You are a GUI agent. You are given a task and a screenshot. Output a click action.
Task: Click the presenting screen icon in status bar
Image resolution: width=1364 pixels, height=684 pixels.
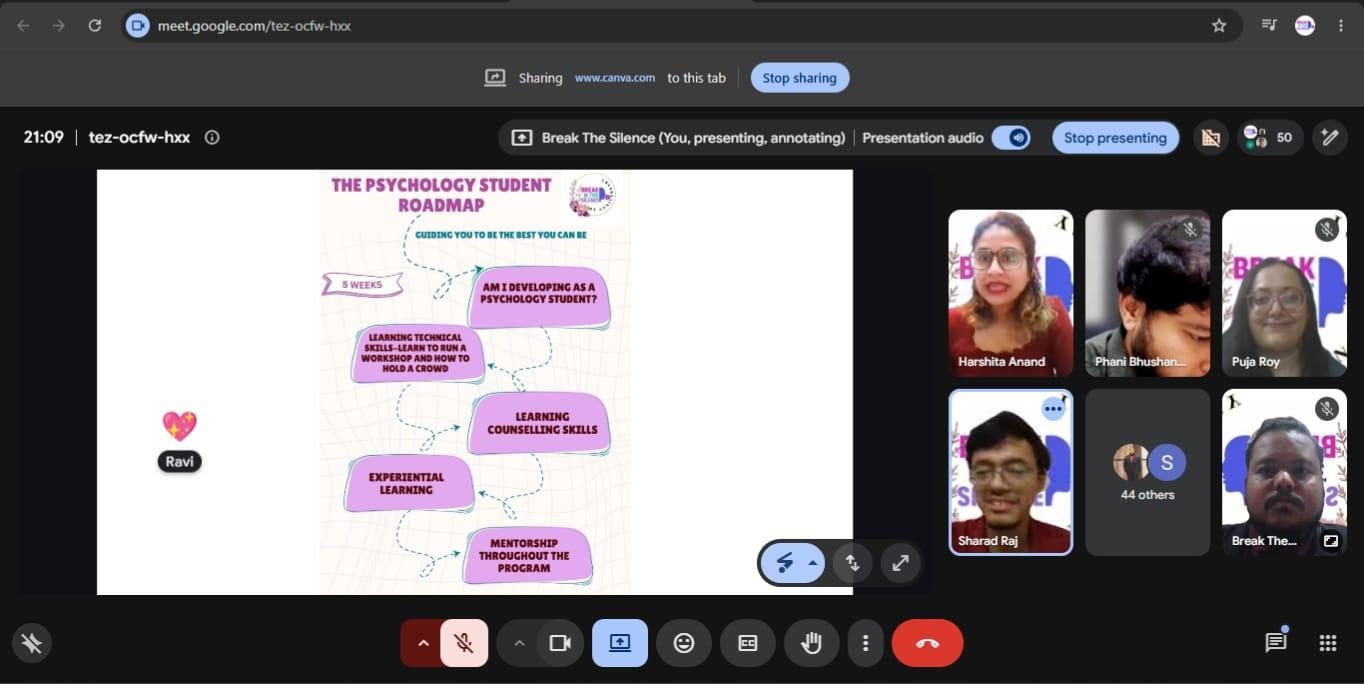[x=521, y=138]
